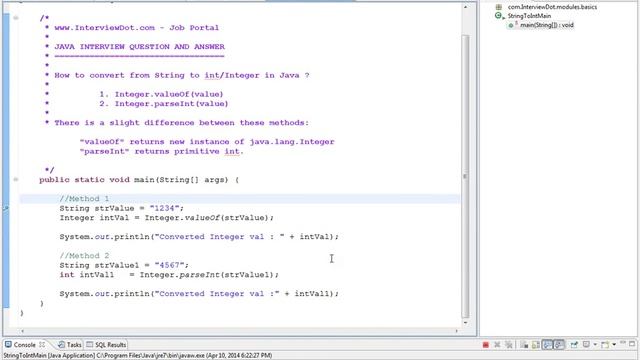Click the editor scrollbar down arrow
The width and height of the screenshot is (640, 360).
[465, 323]
